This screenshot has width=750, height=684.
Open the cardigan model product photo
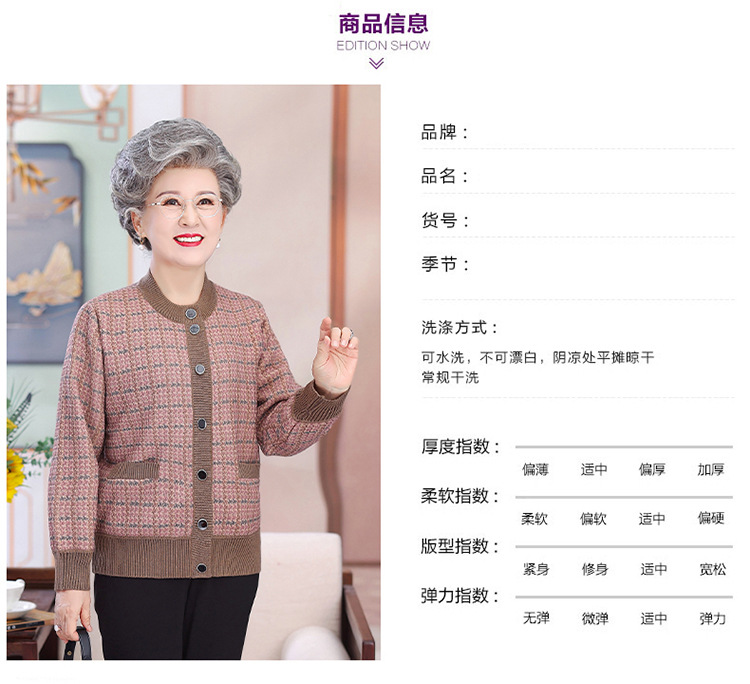coord(194,372)
